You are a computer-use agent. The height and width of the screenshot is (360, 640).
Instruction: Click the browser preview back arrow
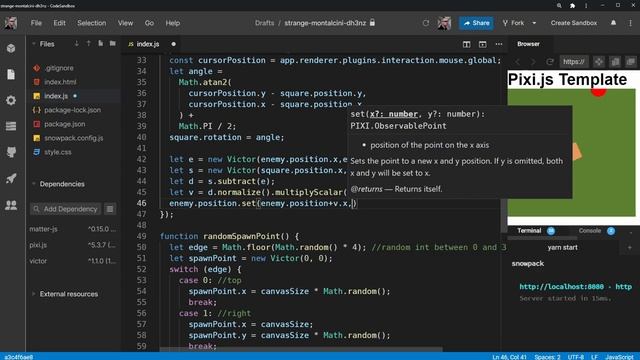point(518,62)
